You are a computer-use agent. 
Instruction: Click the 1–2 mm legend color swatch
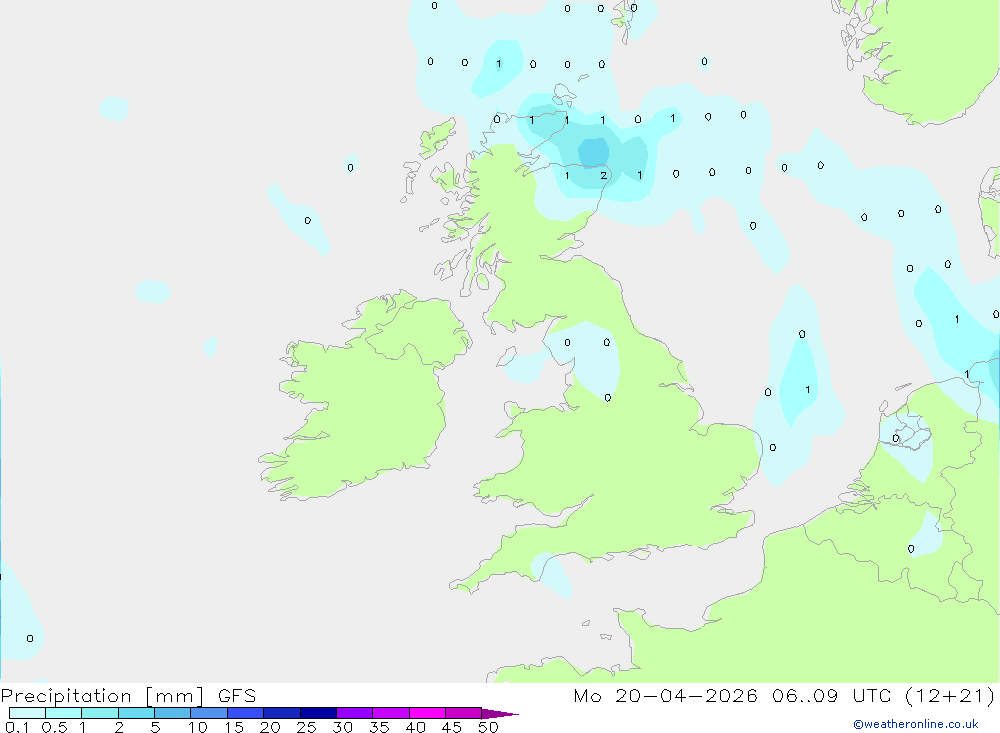pos(100,713)
